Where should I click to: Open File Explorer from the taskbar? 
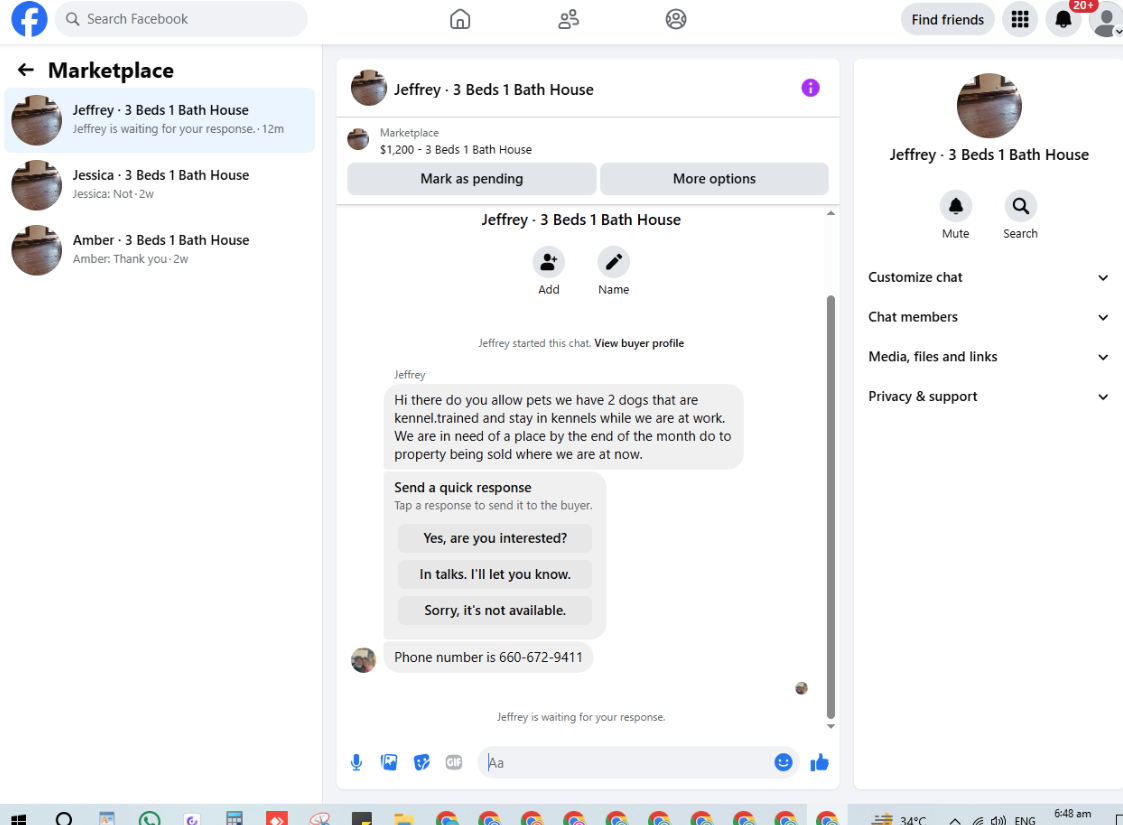[404, 819]
